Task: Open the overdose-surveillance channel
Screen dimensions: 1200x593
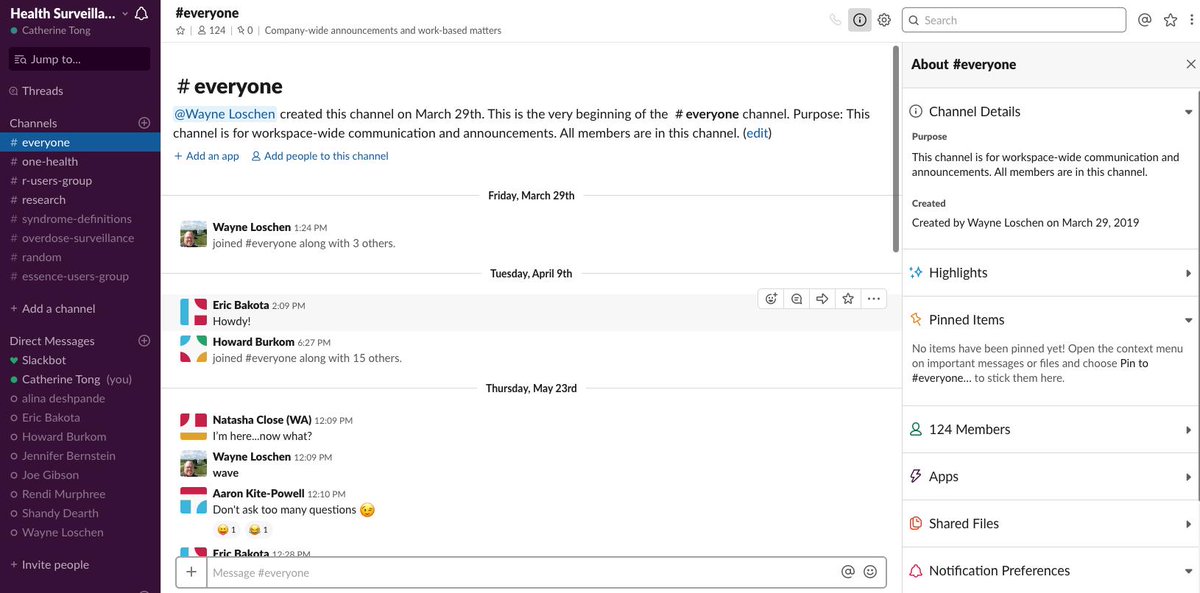Action: click(x=80, y=238)
